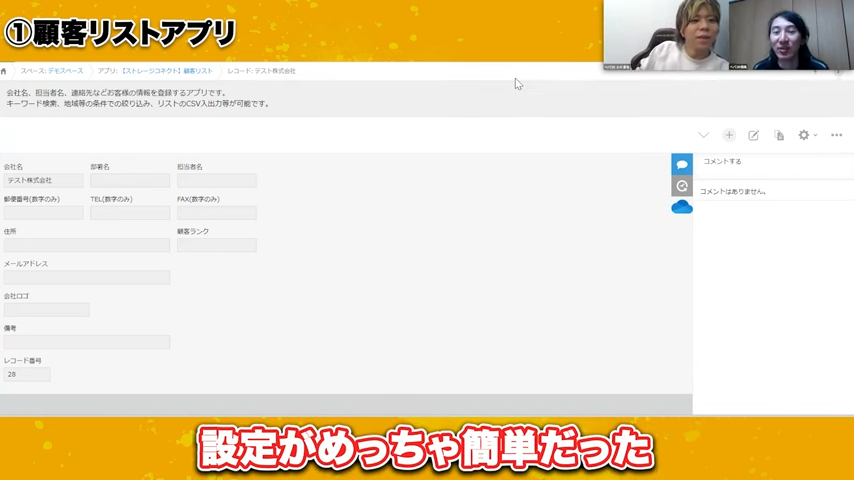Open the home icon in breadcrumb
This screenshot has width=854, height=480.
click(4, 71)
